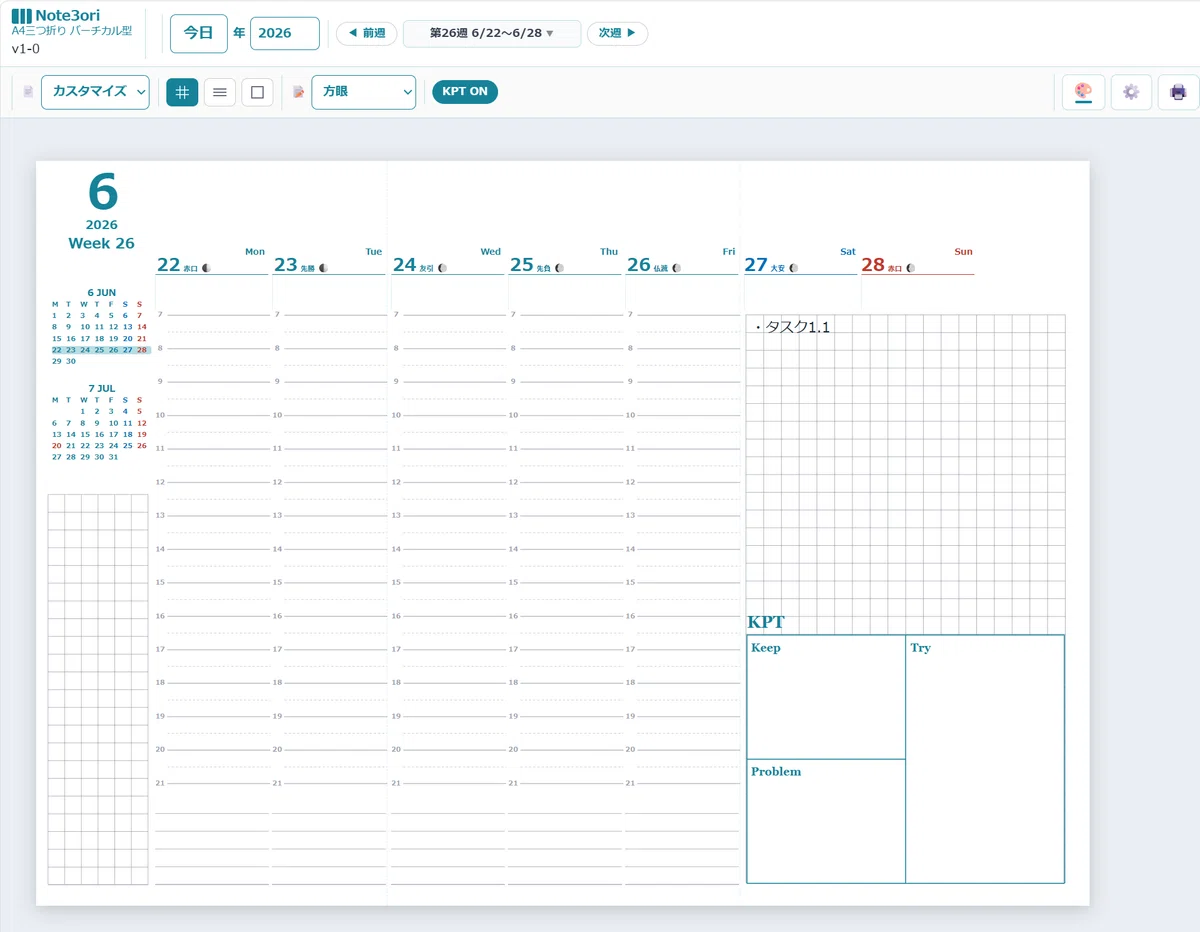Click the year input field 2026
The width and height of the screenshot is (1200, 932).
[285, 33]
